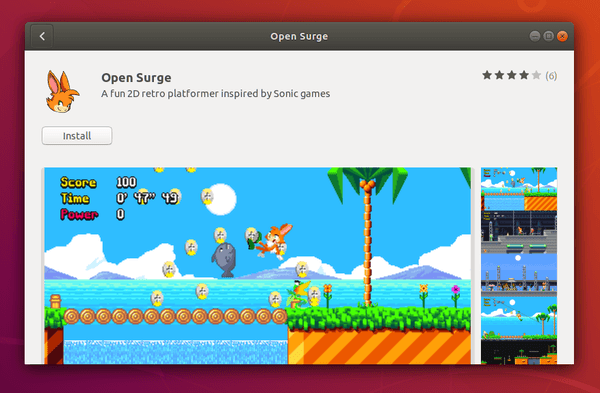Select the dark industrial level thumbnail
This screenshot has height=393, width=600.
pyautogui.click(x=519, y=232)
